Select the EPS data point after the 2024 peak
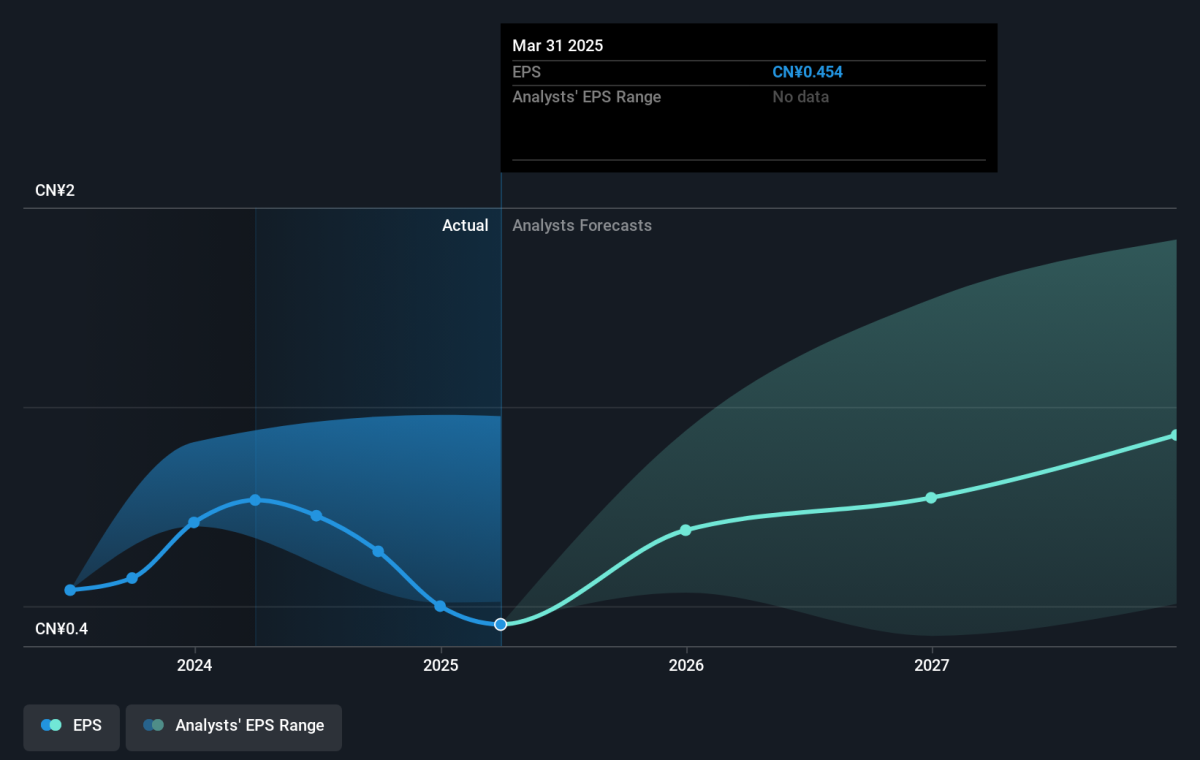Screen dimensions: 1200x760 tap(316, 516)
